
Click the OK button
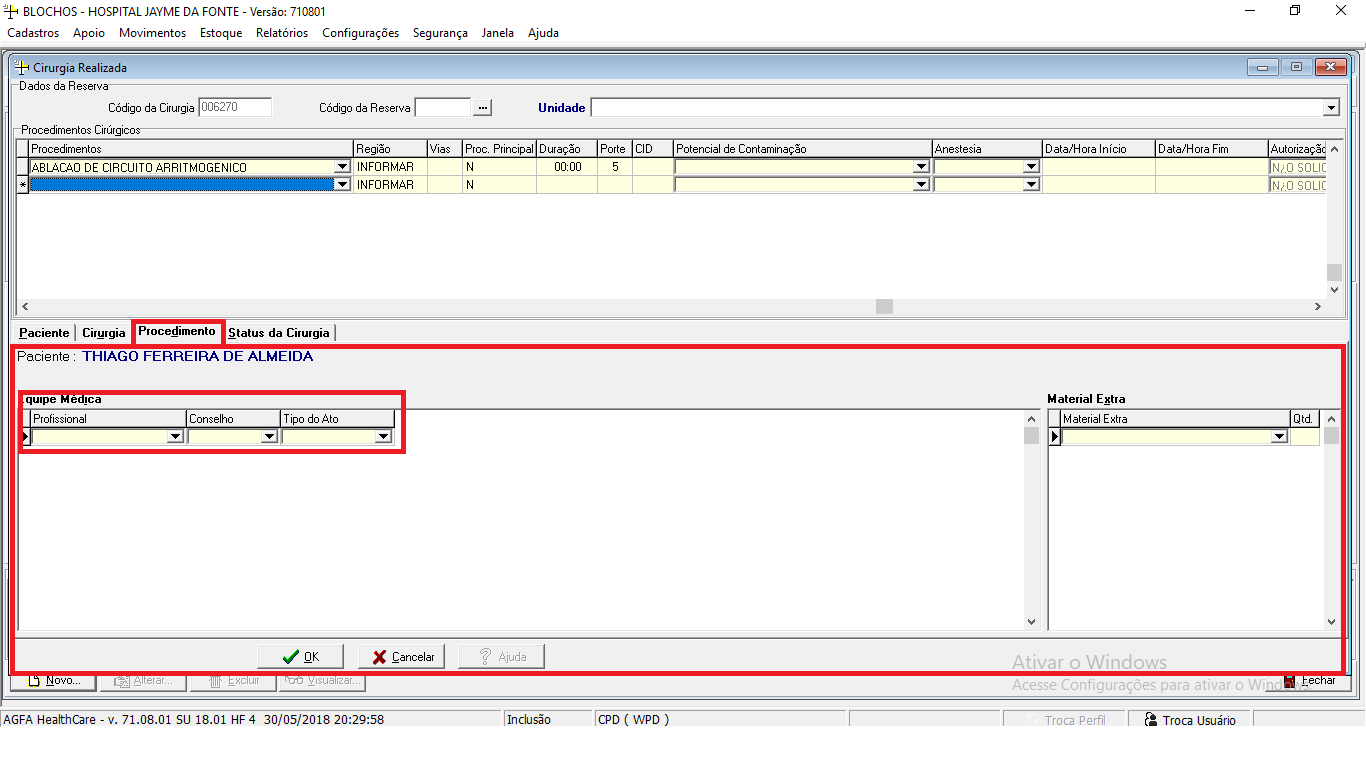point(301,657)
